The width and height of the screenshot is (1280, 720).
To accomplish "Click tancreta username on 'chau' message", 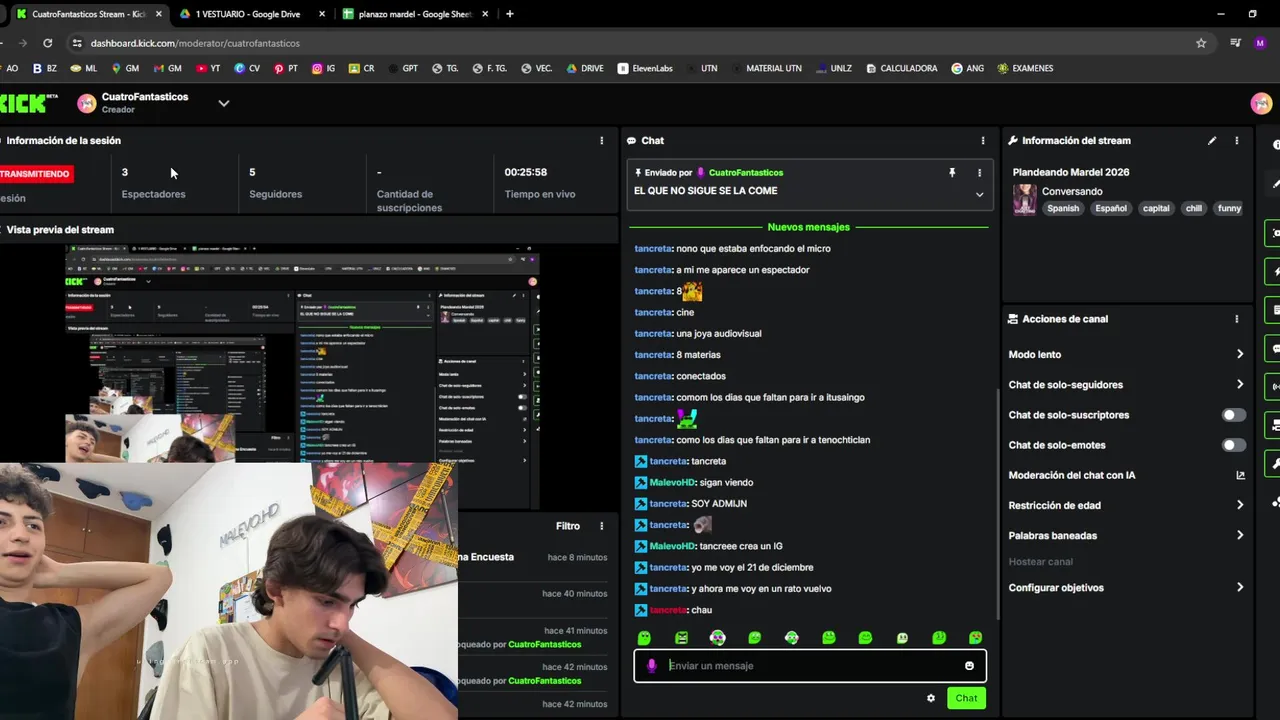I will click(x=668, y=610).
